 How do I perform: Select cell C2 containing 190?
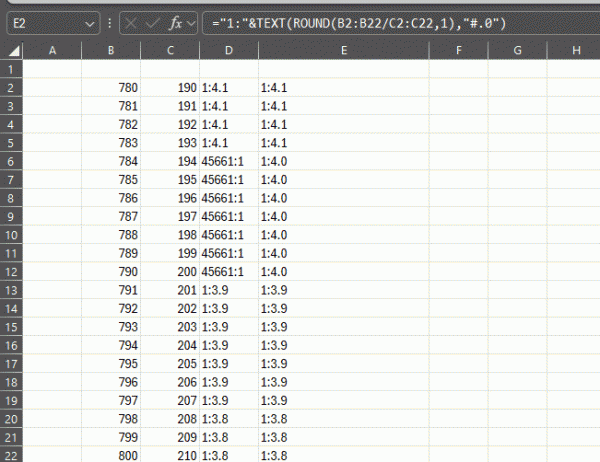[171, 88]
